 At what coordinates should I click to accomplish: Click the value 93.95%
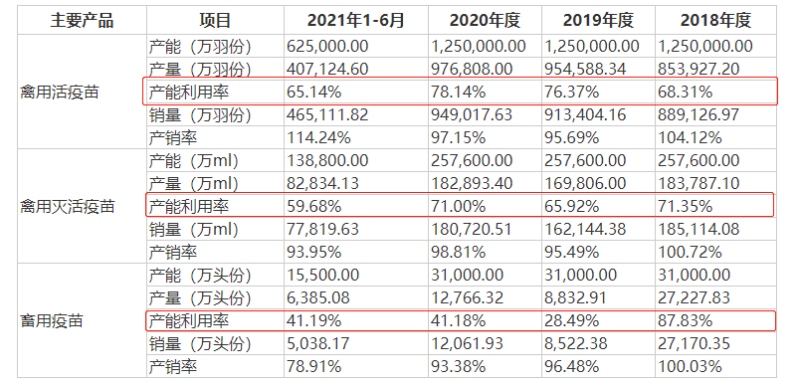(314, 252)
